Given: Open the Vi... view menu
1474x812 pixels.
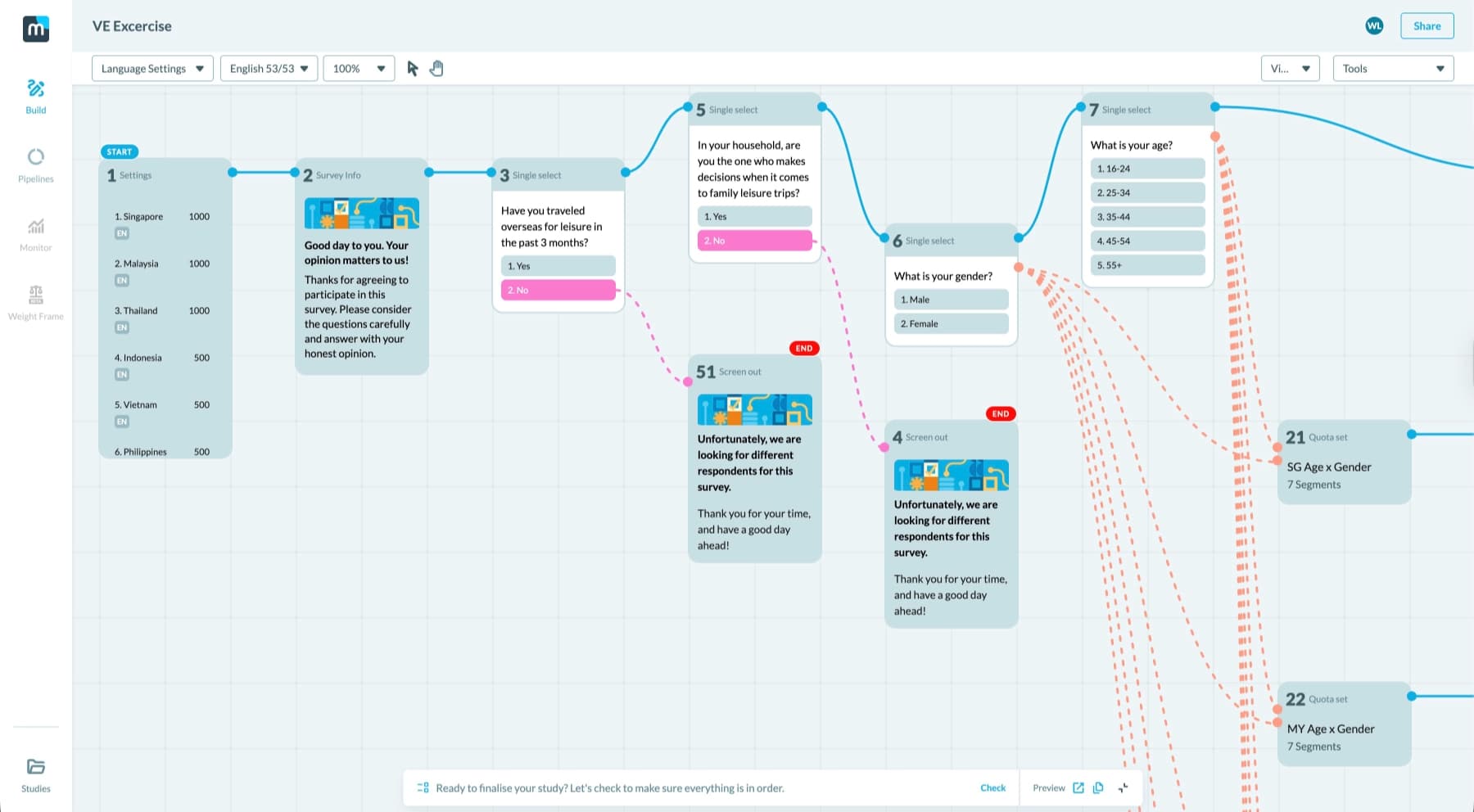Looking at the screenshot, I should [1290, 68].
